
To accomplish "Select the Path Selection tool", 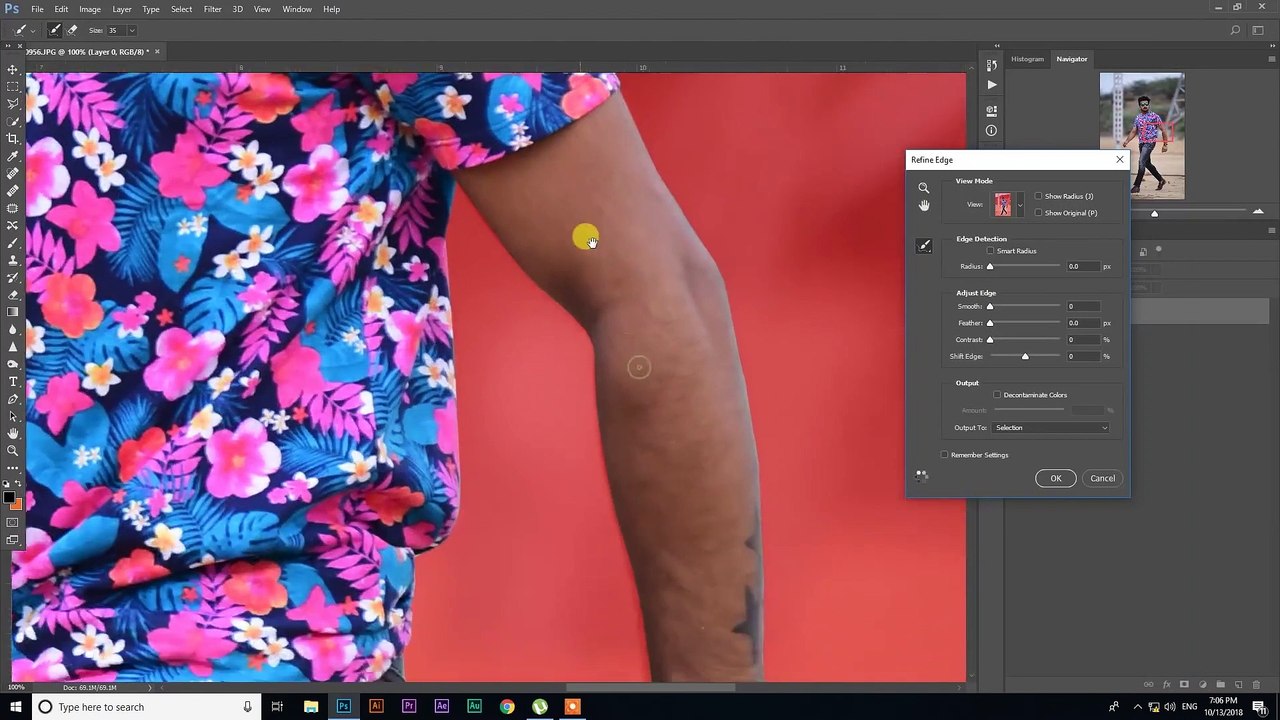I will click(x=13, y=416).
